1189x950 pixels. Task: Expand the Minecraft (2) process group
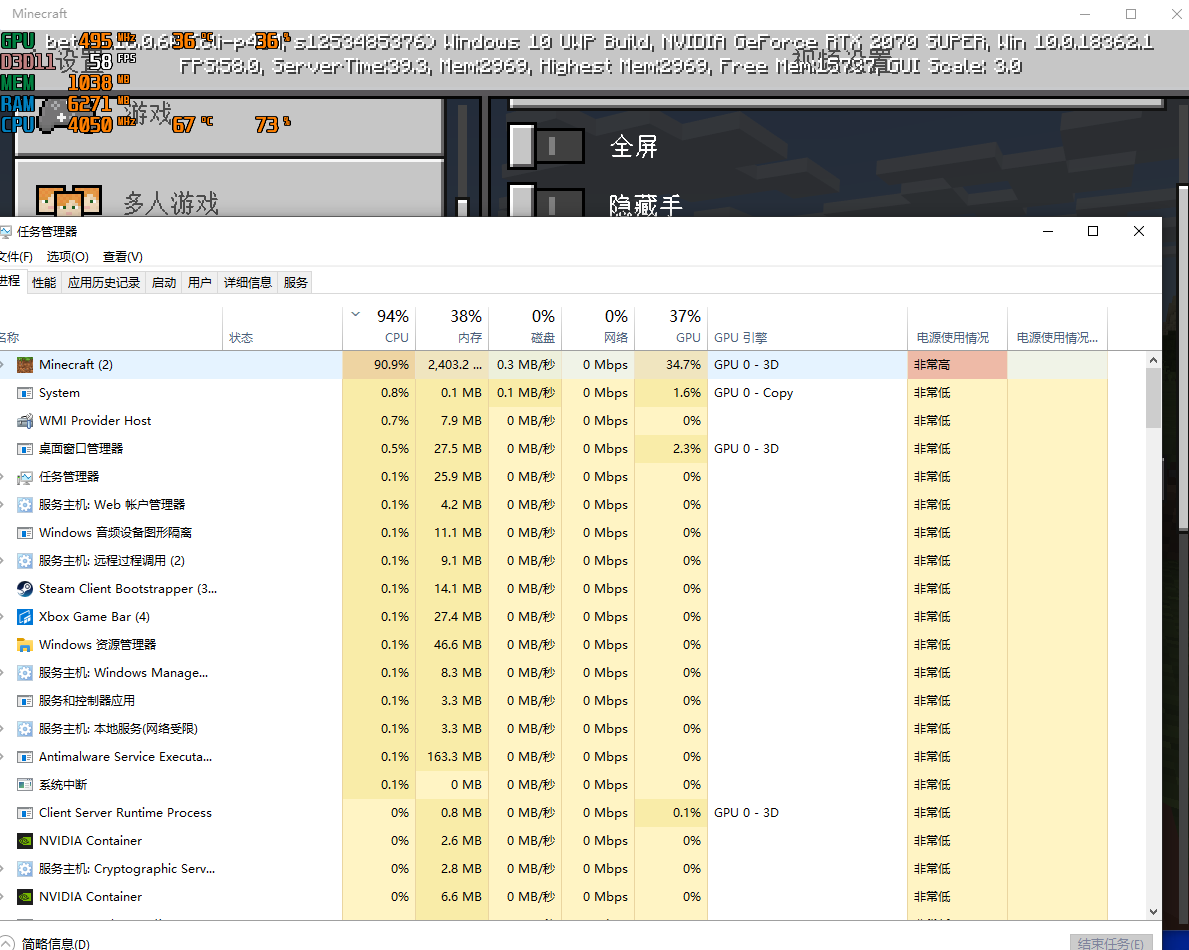tap(3, 365)
